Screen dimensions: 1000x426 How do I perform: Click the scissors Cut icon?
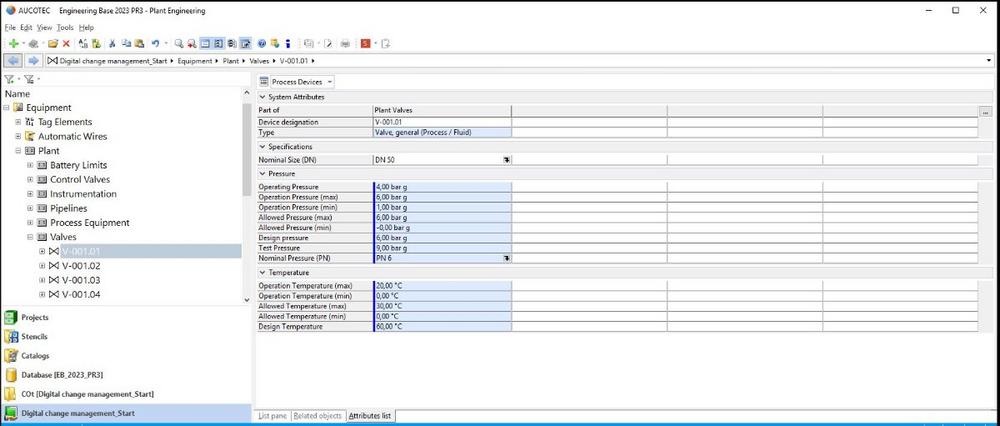(113, 44)
